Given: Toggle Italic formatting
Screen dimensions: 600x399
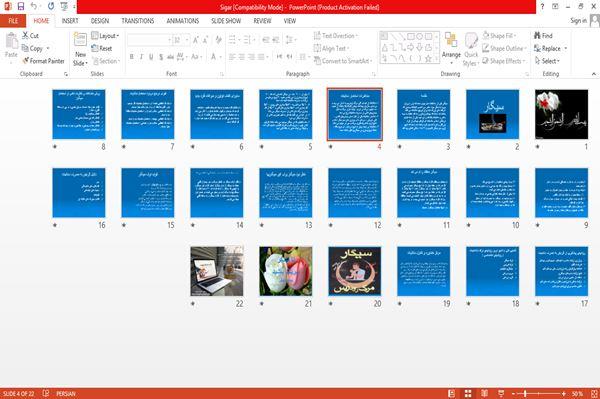Looking at the screenshot, I should click(141, 57).
